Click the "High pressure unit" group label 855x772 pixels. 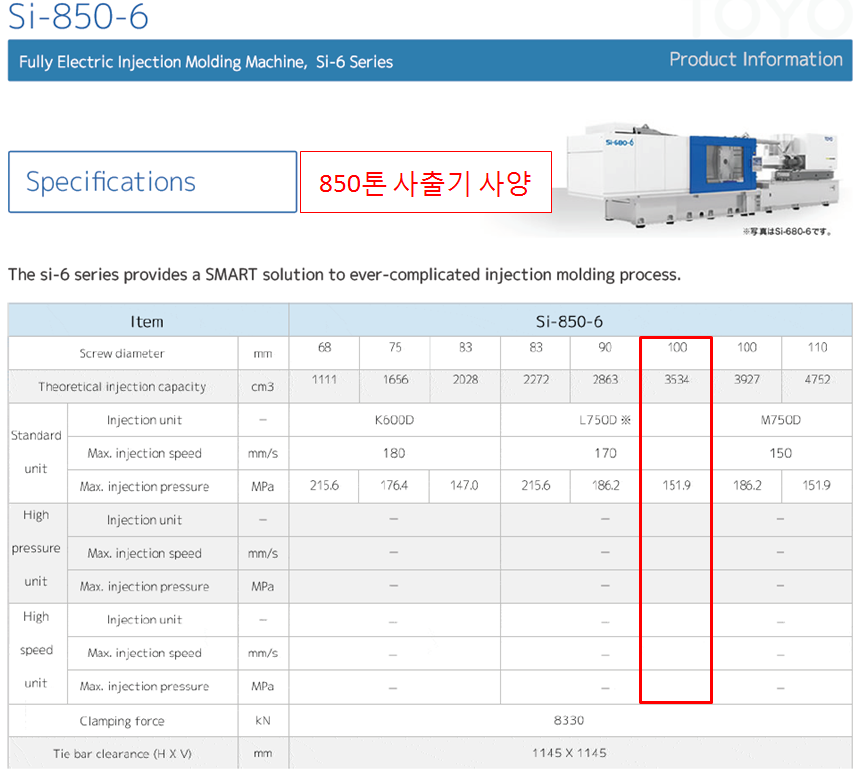(x=36, y=548)
